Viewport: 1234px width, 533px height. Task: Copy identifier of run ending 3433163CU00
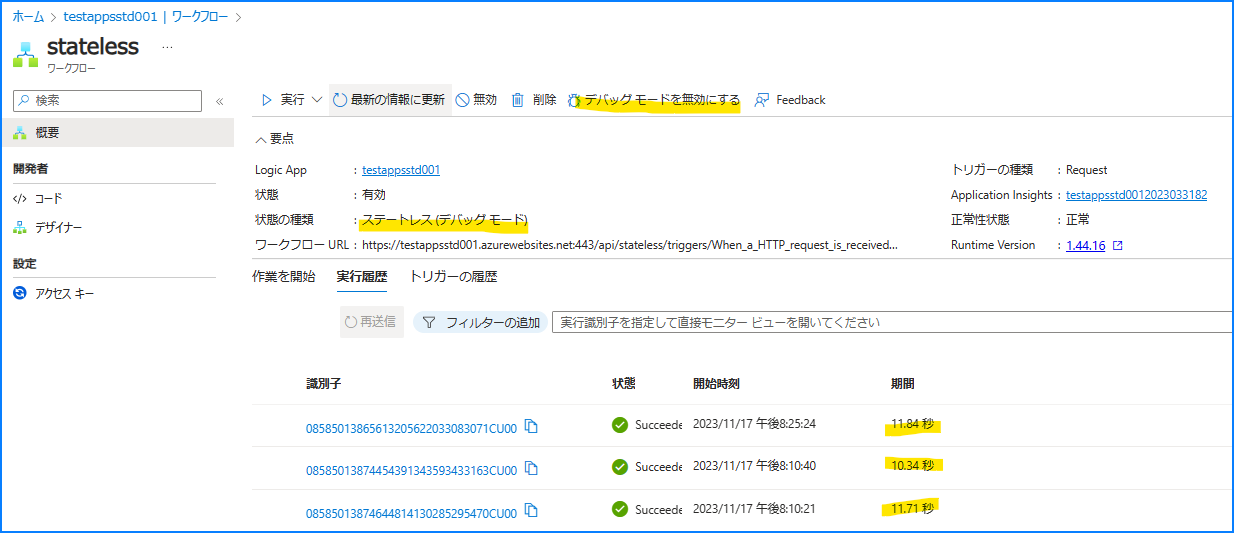pyautogui.click(x=532, y=469)
